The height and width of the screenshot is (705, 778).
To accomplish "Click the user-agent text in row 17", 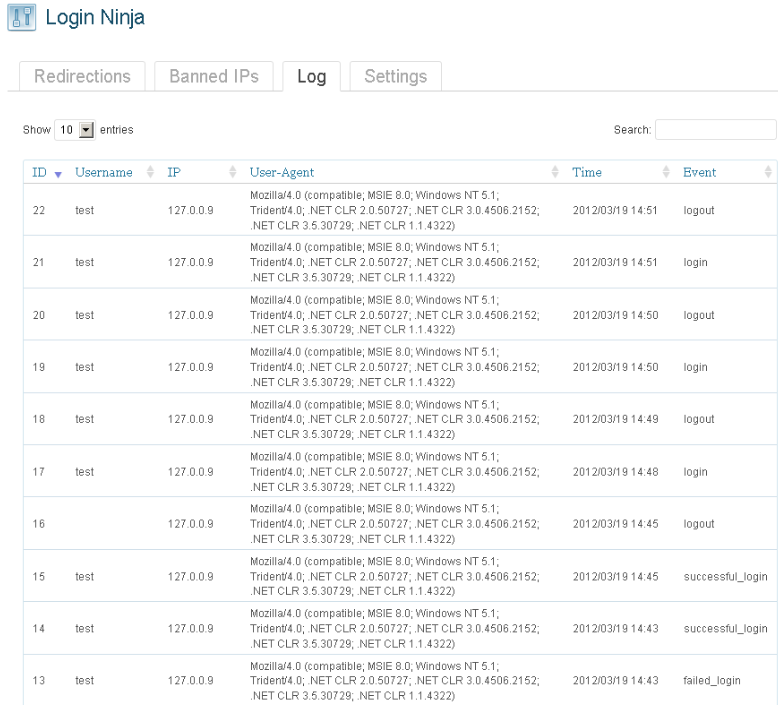I will pyautogui.click(x=394, y=472).
